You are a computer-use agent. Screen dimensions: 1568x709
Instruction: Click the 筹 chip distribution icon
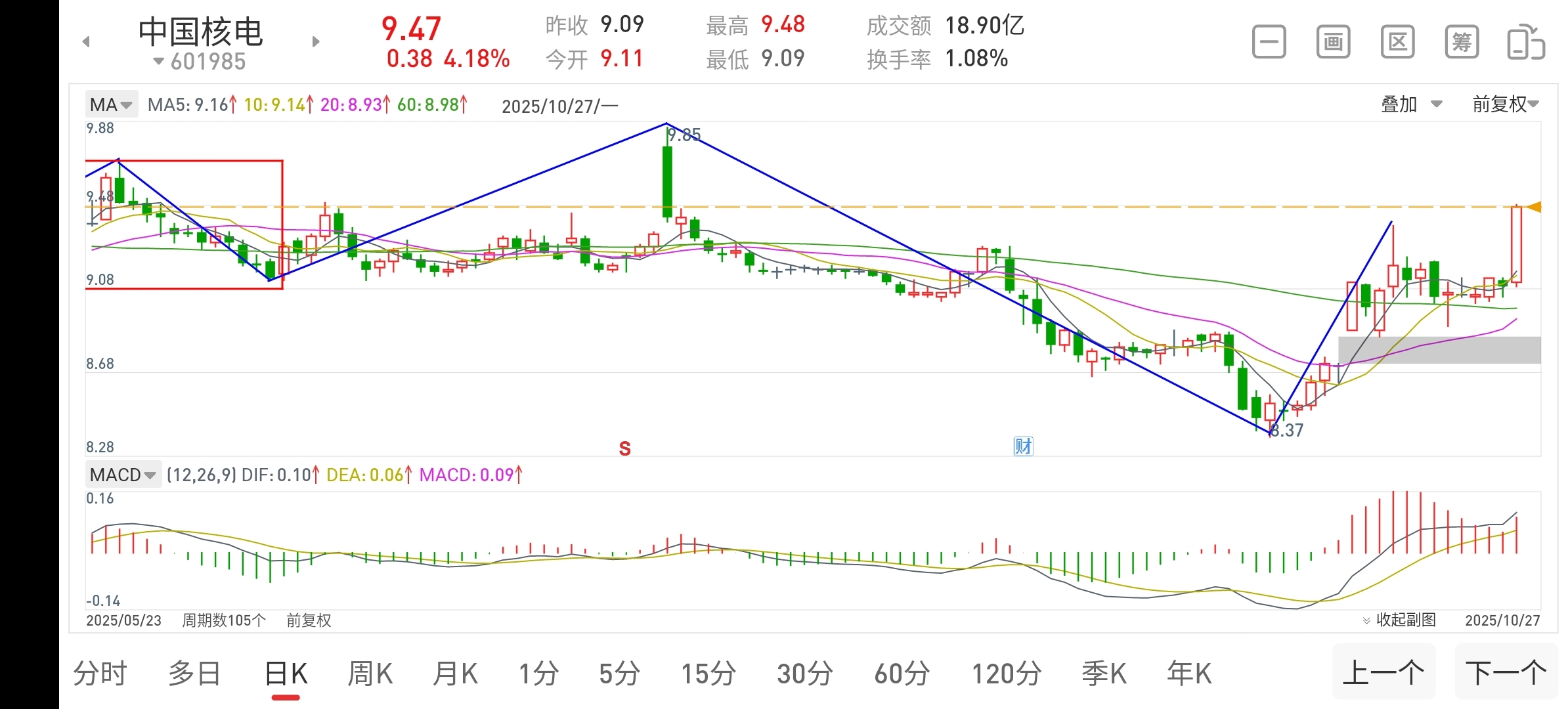1462,43
